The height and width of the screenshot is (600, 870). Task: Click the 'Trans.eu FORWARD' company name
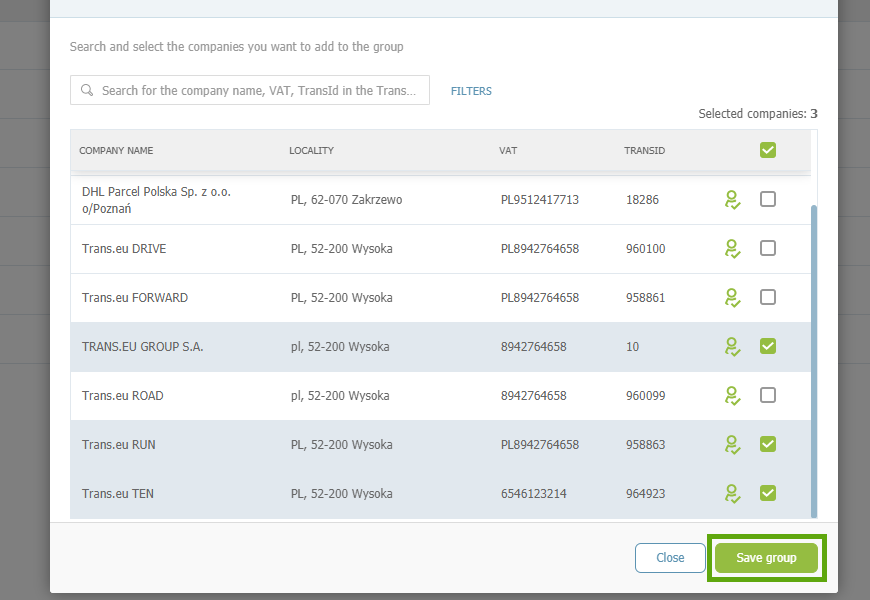[135, 298]
